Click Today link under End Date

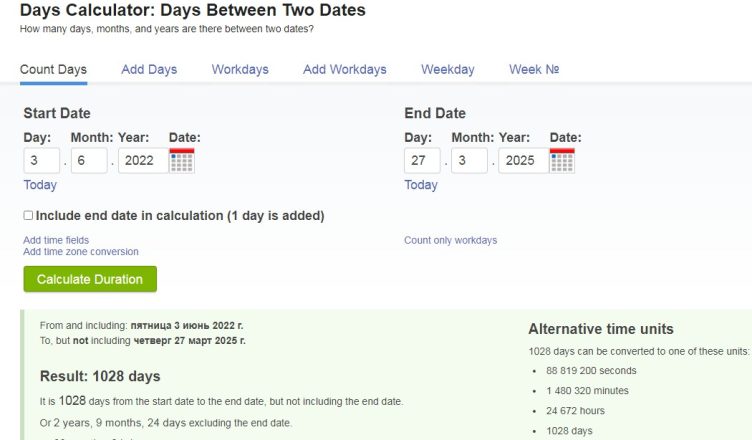(x=421, y=185)
